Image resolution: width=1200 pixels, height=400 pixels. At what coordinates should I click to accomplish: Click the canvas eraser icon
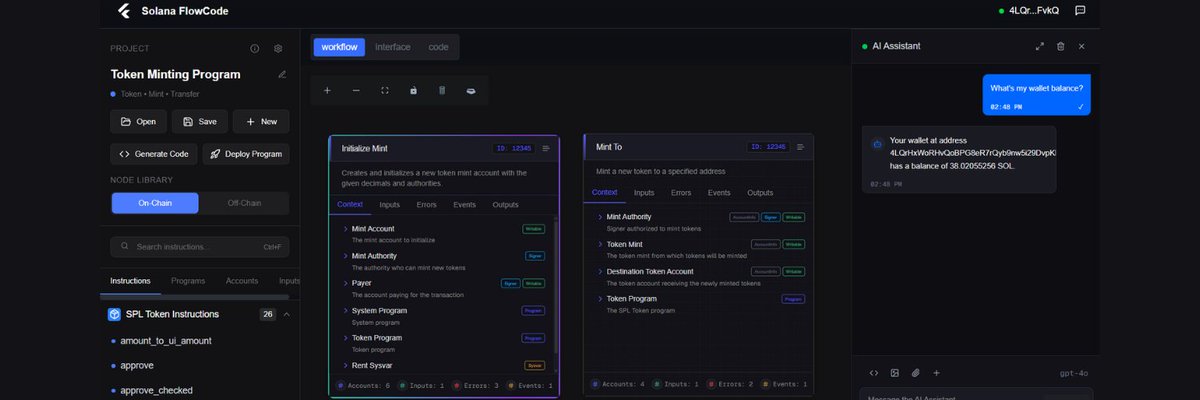coord(471,90)
